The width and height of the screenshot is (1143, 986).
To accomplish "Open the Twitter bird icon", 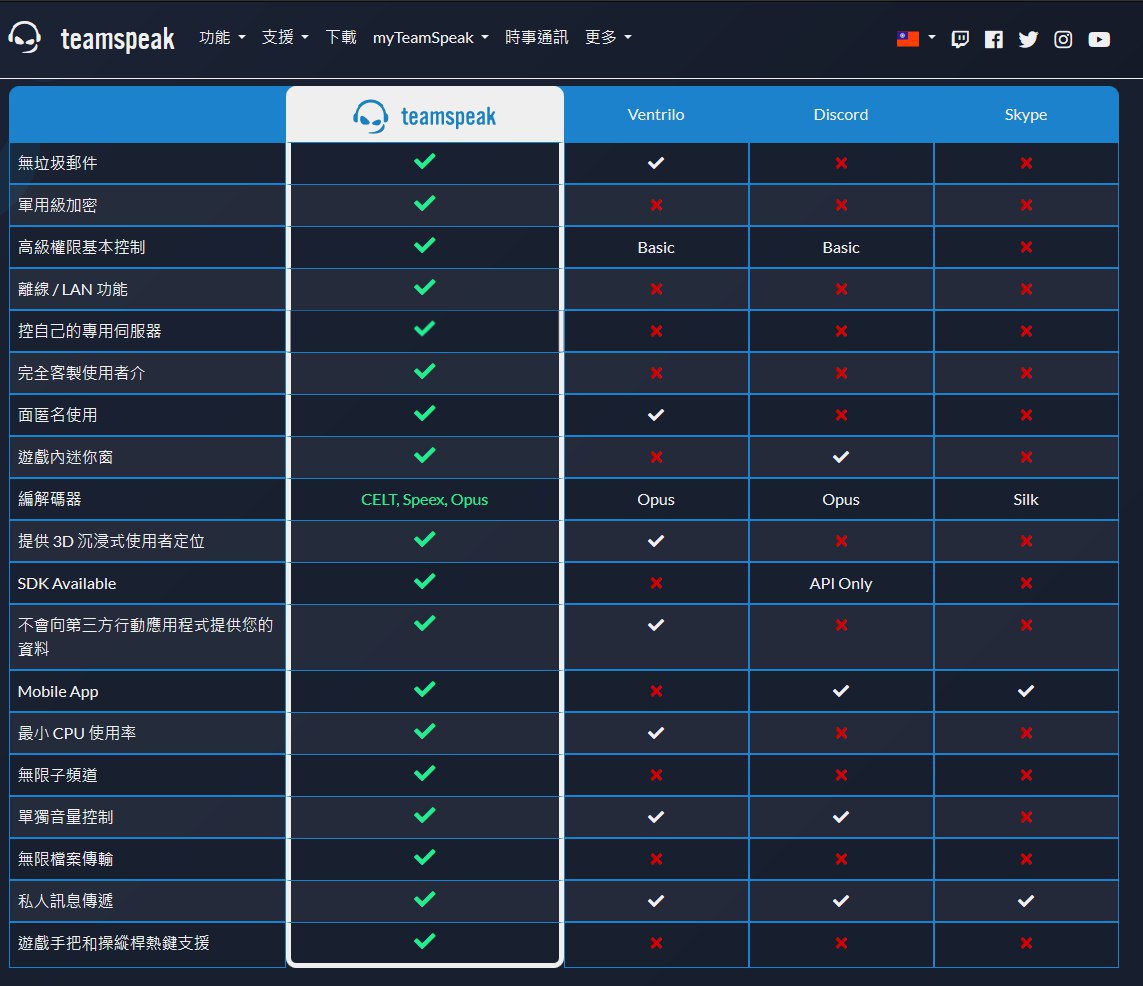I will (x=1028, y=39).
